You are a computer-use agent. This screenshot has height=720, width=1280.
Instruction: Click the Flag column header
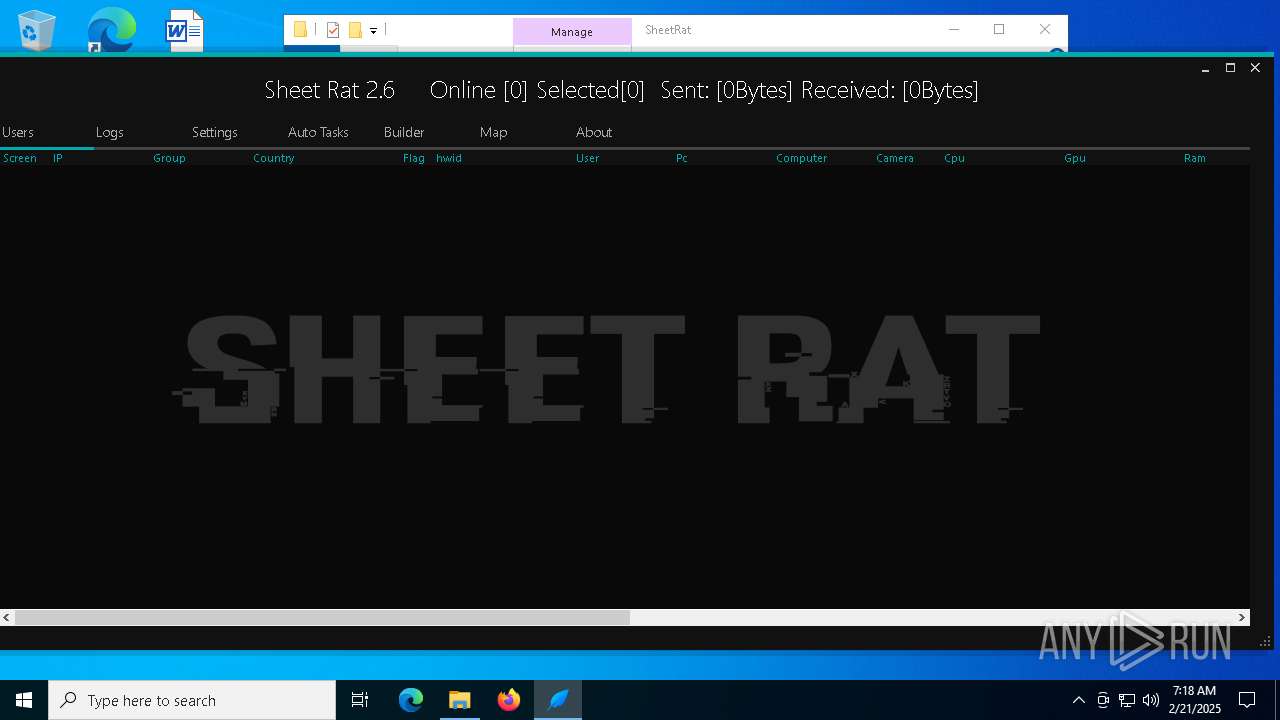click(x=414, y=158)
